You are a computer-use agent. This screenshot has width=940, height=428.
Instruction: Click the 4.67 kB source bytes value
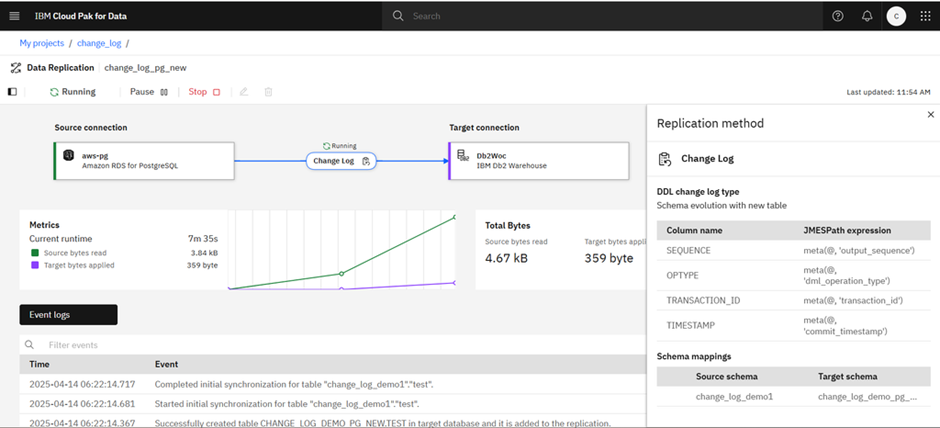509,258
